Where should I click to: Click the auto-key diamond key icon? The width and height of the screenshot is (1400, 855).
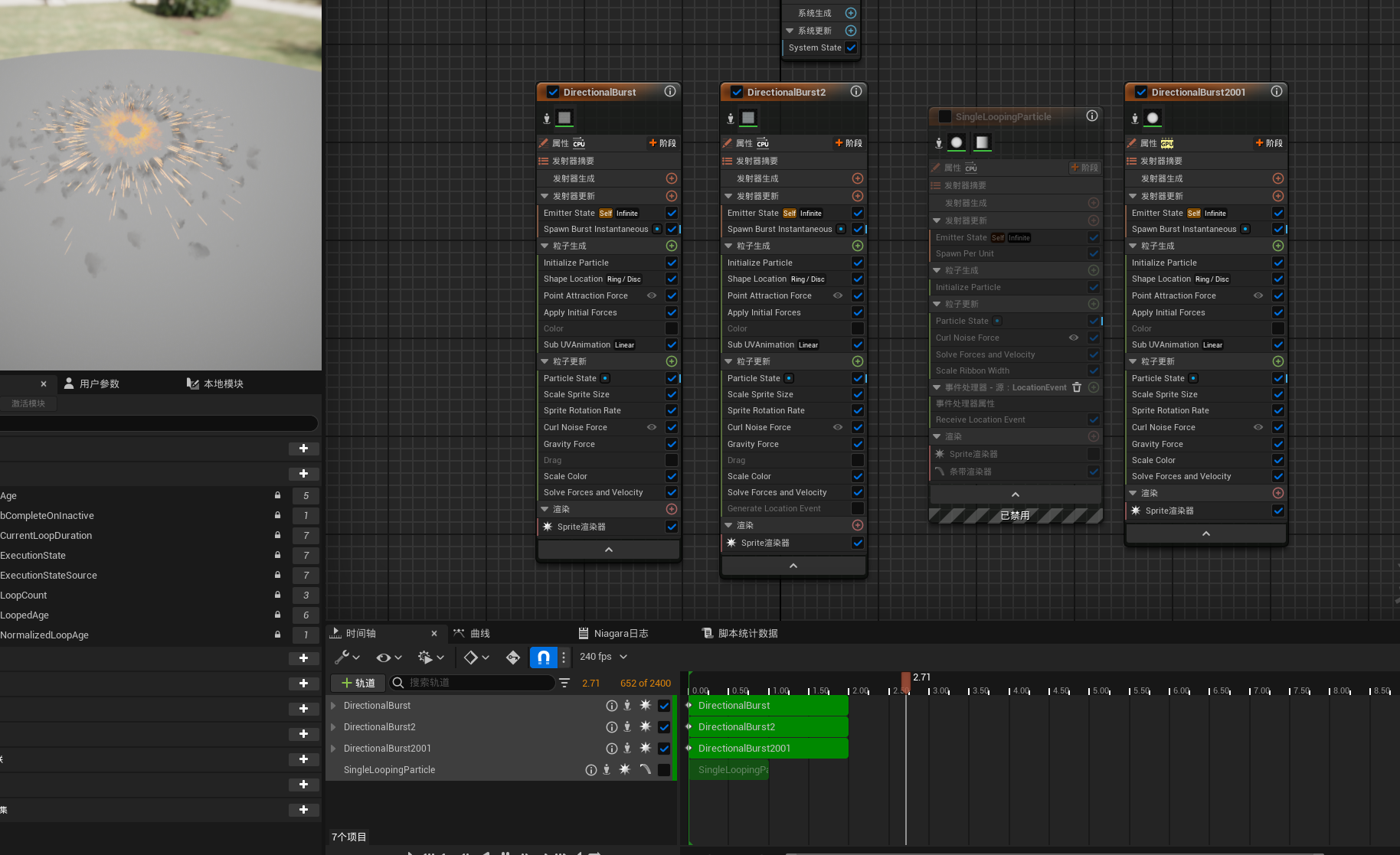513,657
